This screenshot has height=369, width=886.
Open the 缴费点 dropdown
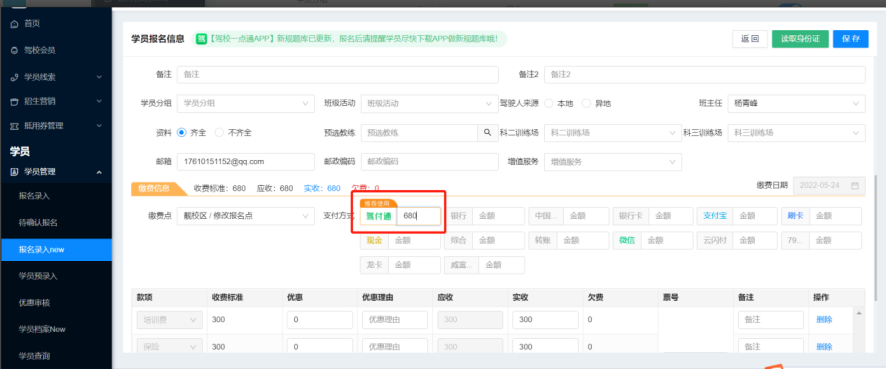(246, 216)
